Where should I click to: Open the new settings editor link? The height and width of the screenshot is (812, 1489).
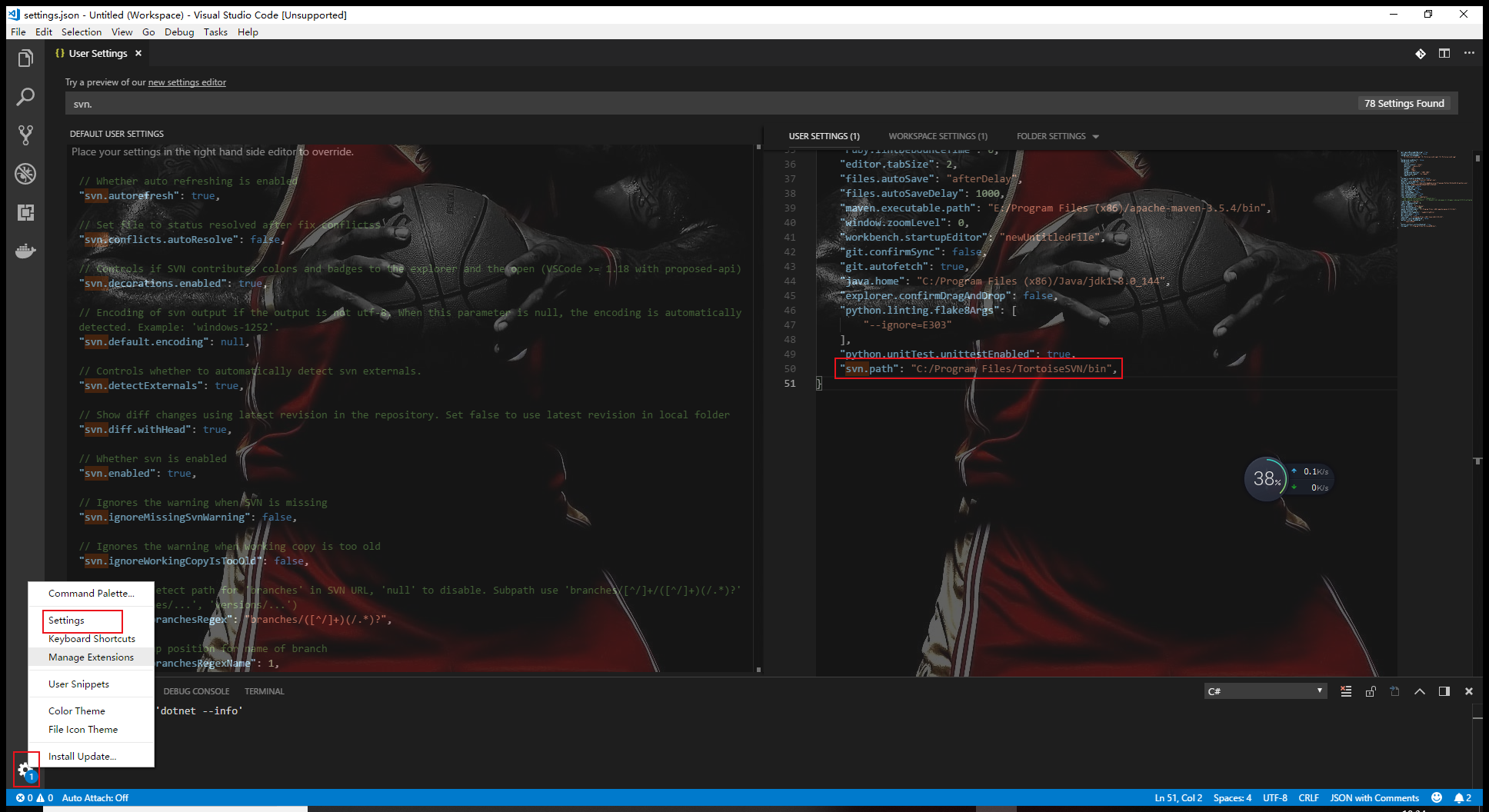click(187, 82)
